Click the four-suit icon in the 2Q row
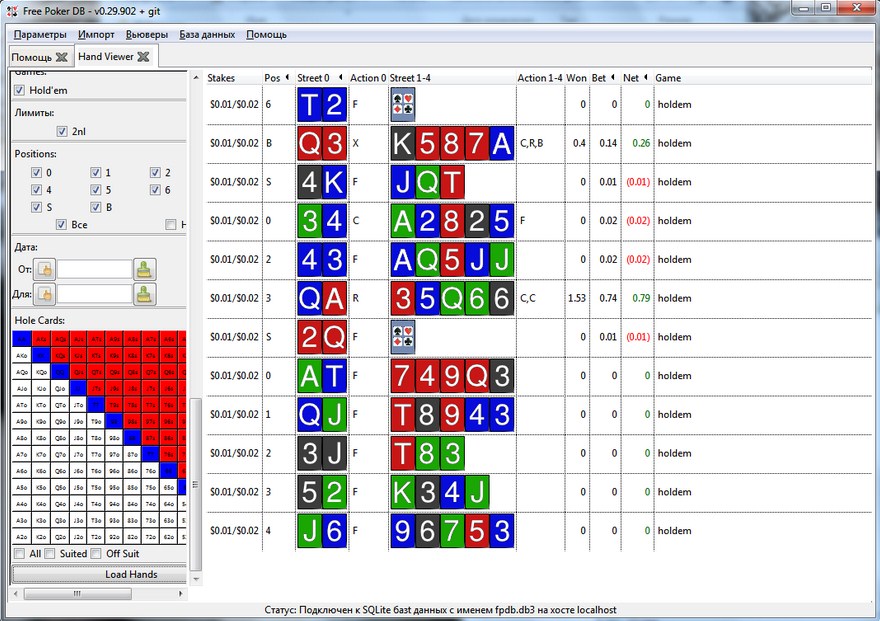This screenshot has height=621, width=880. [403, 337]
